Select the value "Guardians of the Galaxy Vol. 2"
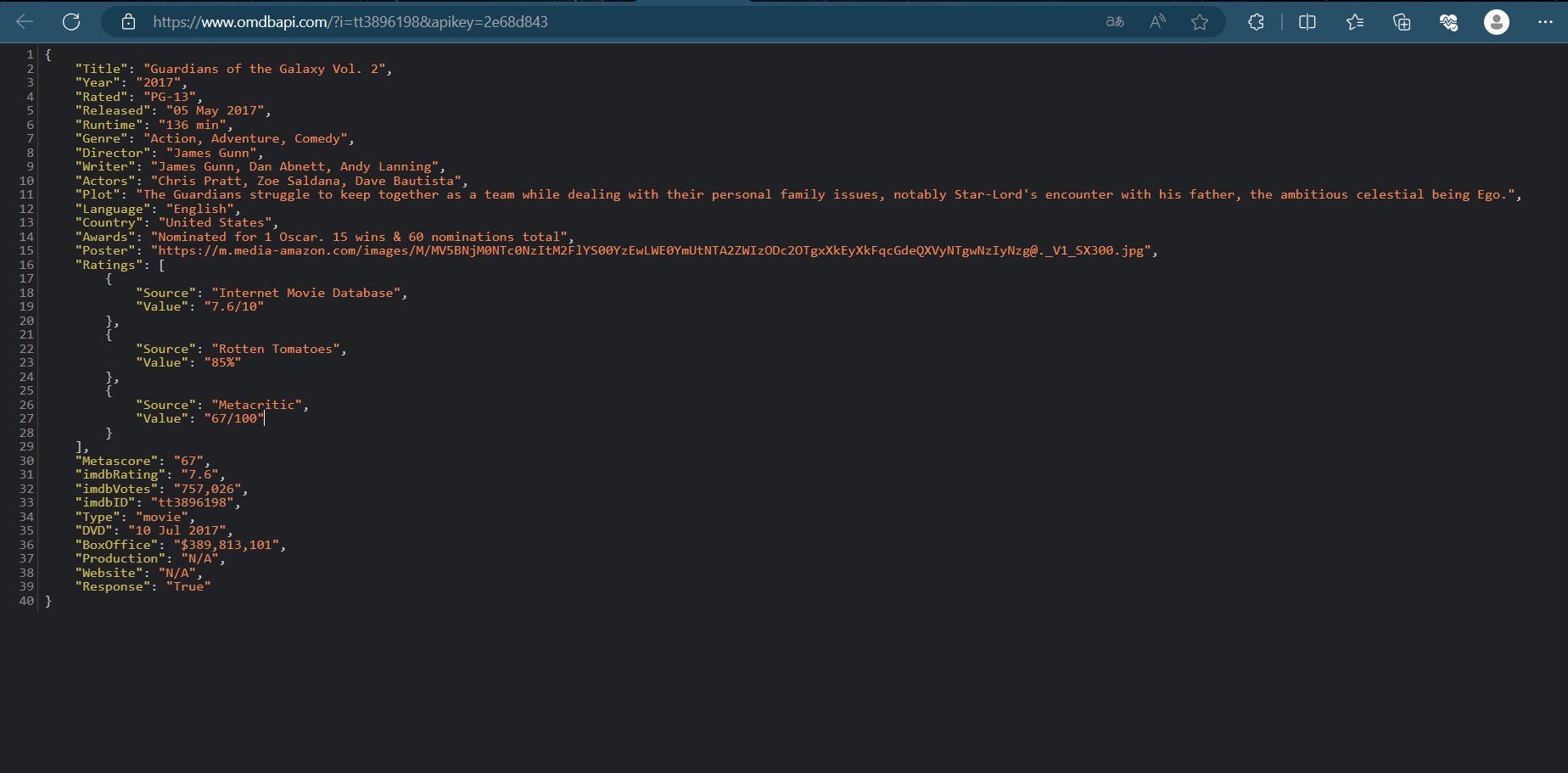The width and height of the screenshot is (1568, 773). (264, 69)
